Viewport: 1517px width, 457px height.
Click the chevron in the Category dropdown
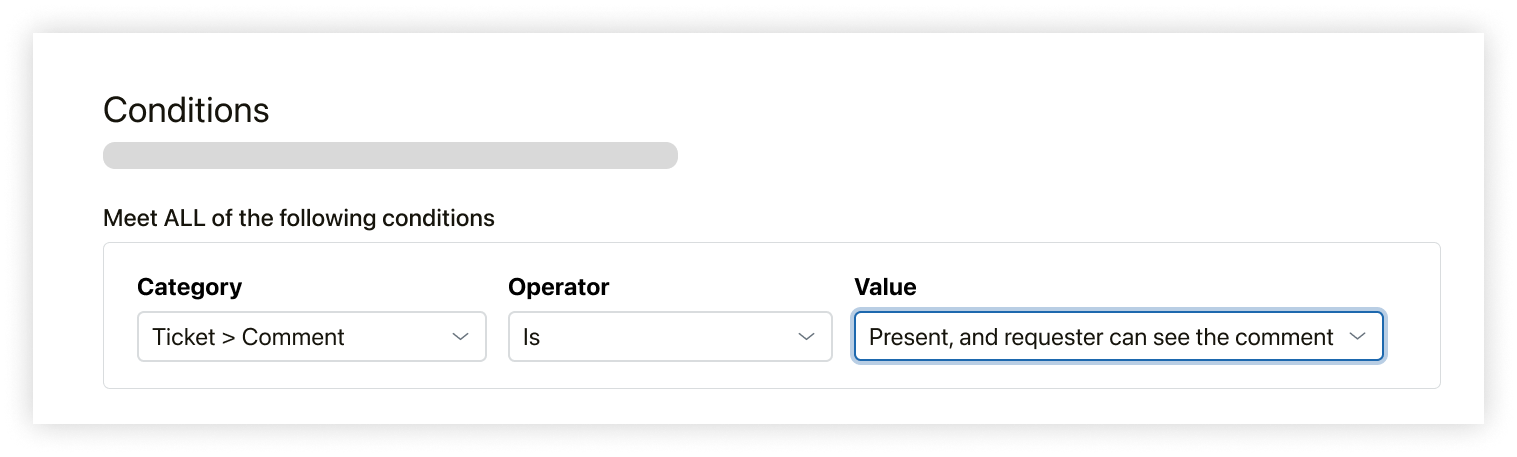coord(460,337)
